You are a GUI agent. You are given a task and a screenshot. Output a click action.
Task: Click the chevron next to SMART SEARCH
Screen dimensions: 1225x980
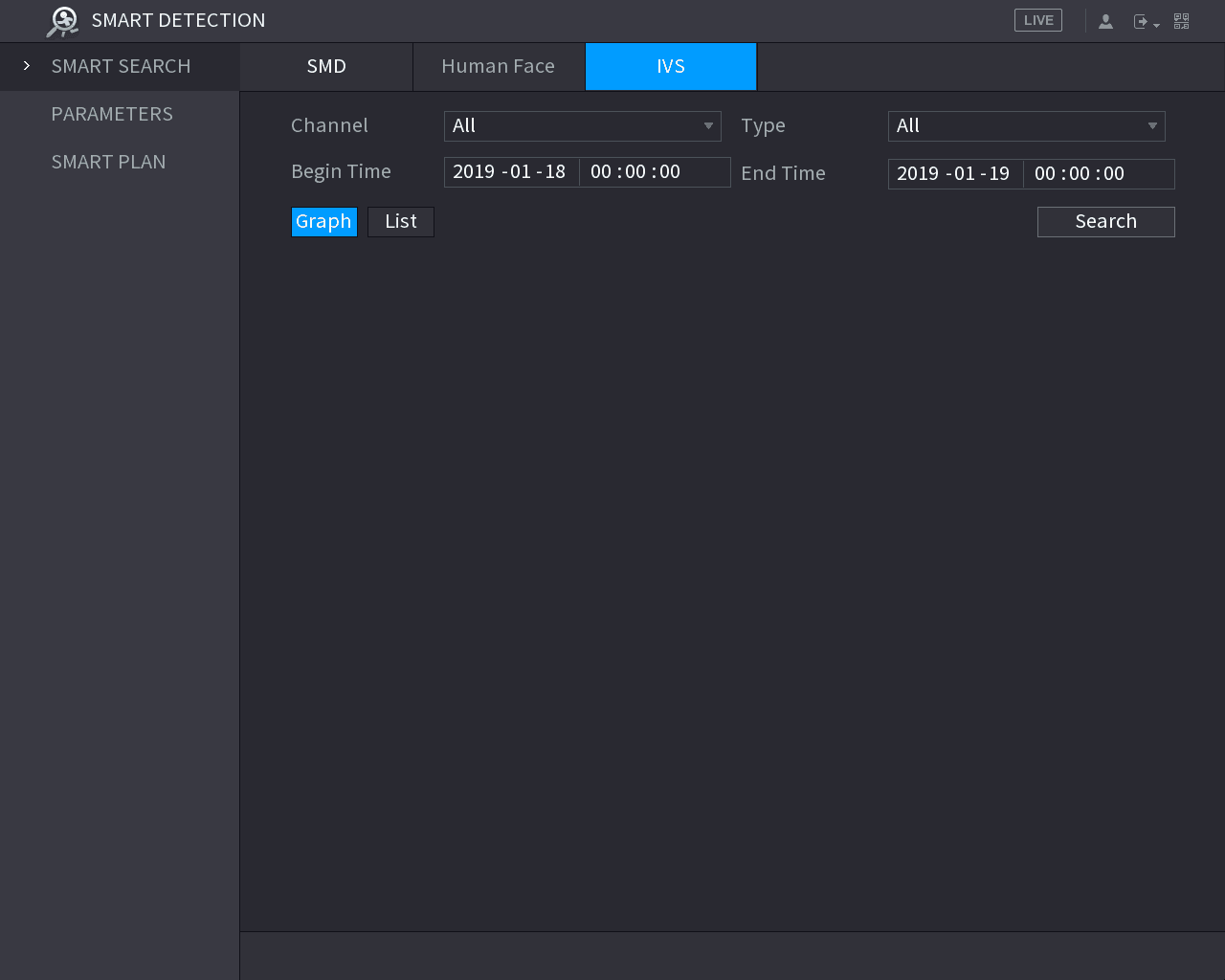click(x=27, y=66)
